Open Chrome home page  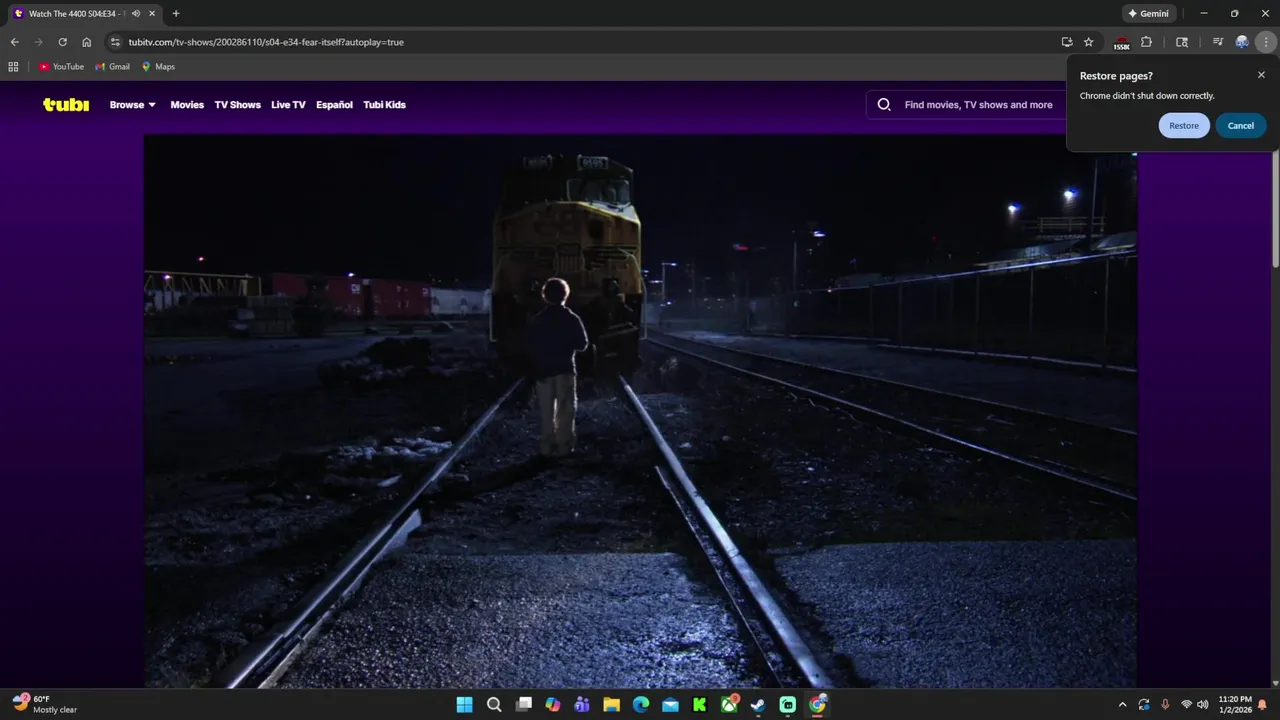pyautogui.click(x=87, y=42)
